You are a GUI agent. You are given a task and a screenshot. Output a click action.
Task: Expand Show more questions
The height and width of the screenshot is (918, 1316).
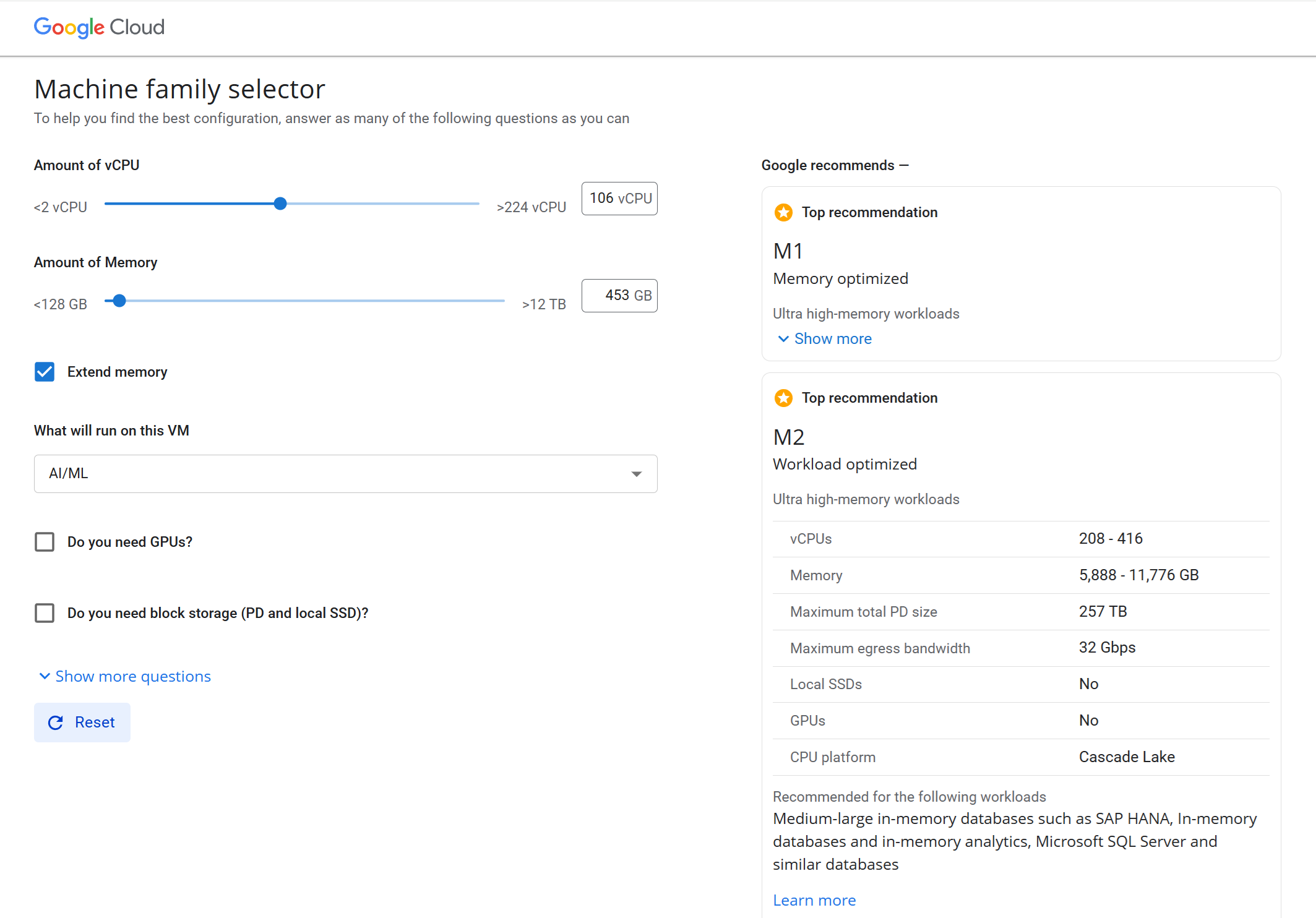click(132, 676)
